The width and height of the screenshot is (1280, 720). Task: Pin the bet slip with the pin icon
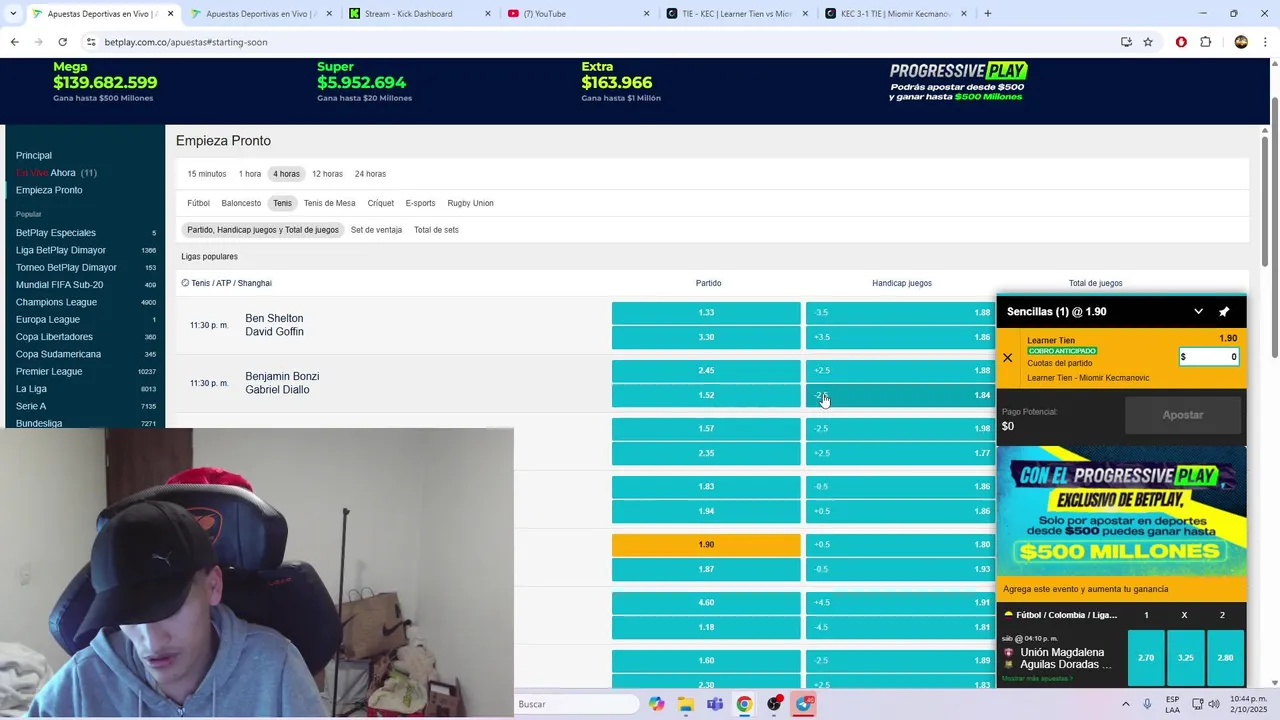point(1224,312)
